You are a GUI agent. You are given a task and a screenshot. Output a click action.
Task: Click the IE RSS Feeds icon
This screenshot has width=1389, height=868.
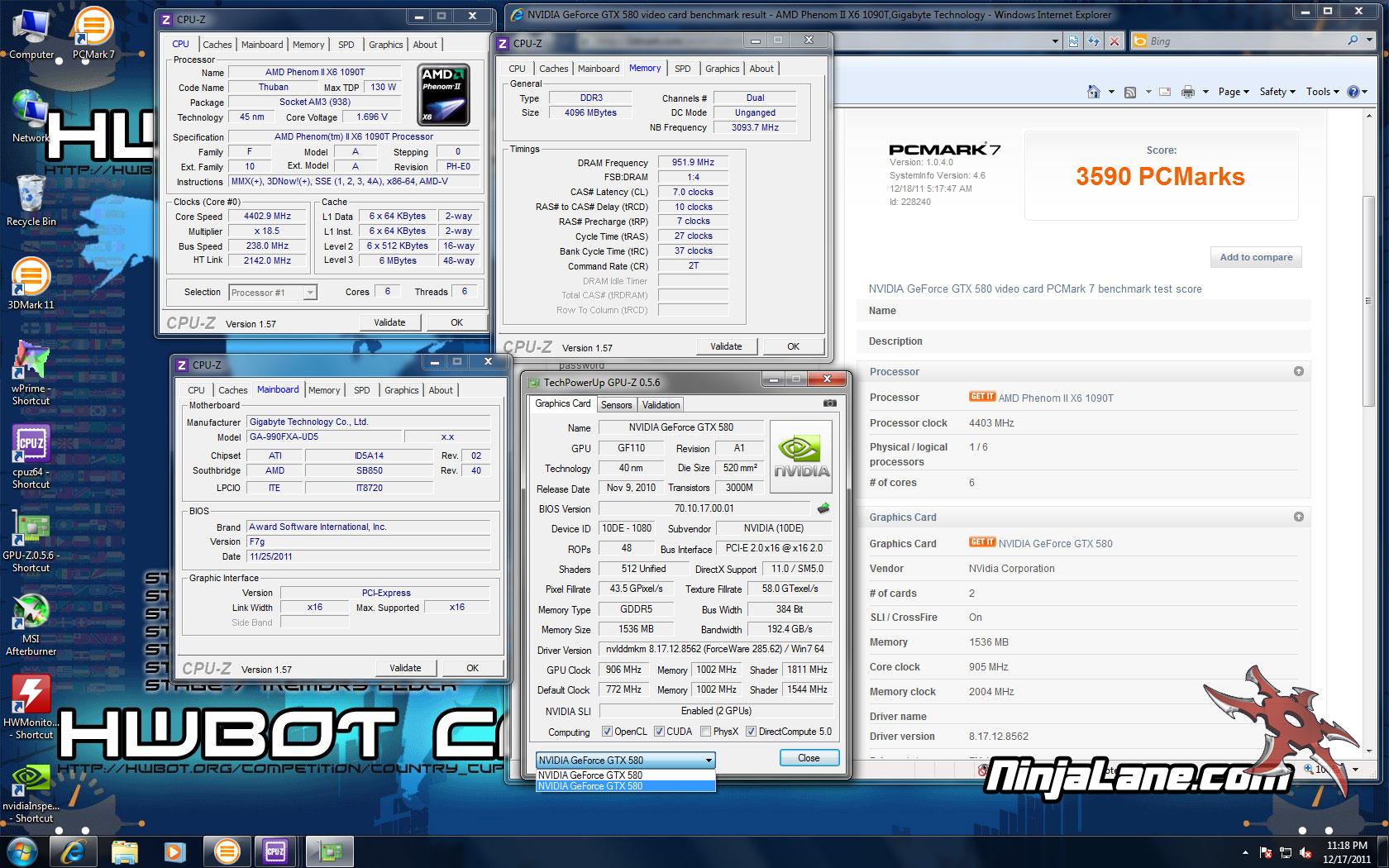(x=1130, y=92)
